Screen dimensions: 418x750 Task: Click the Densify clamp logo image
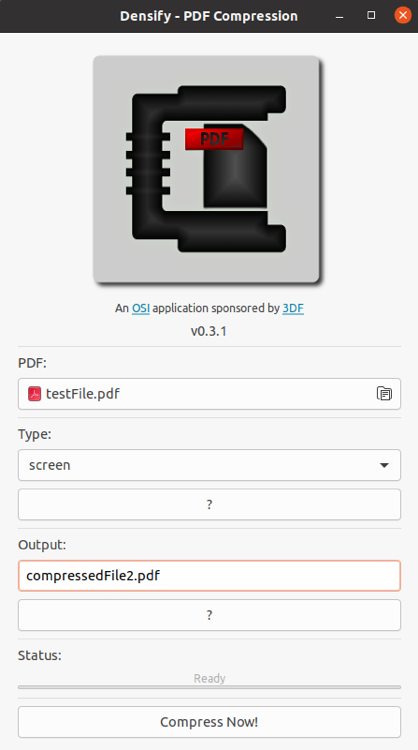207,169
